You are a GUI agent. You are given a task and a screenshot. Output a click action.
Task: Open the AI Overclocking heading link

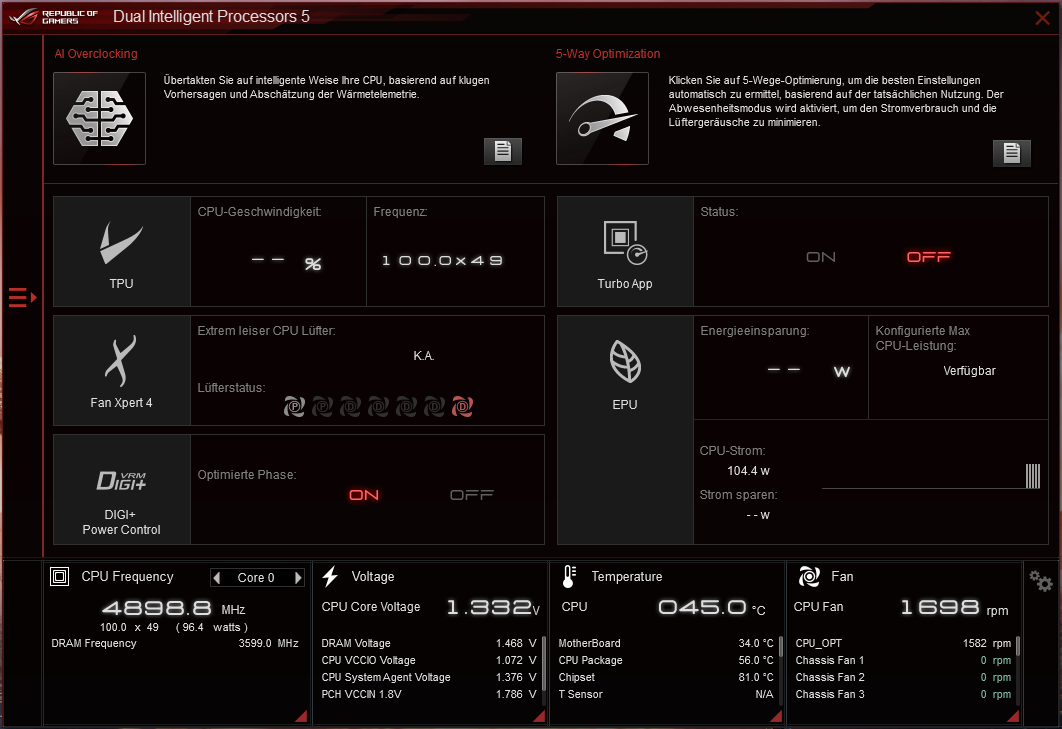click(x=96, y=54)
